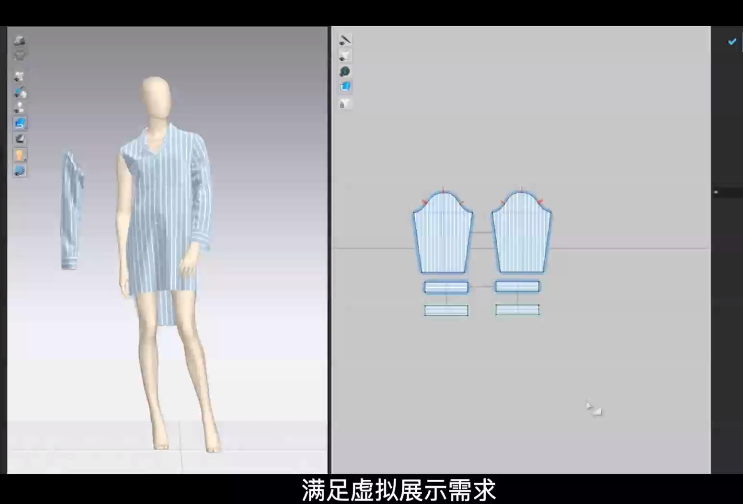Toggle the light bulb eye icon in 3D toolbar
This screenshot has height=504, width=743.
(19, 108)
